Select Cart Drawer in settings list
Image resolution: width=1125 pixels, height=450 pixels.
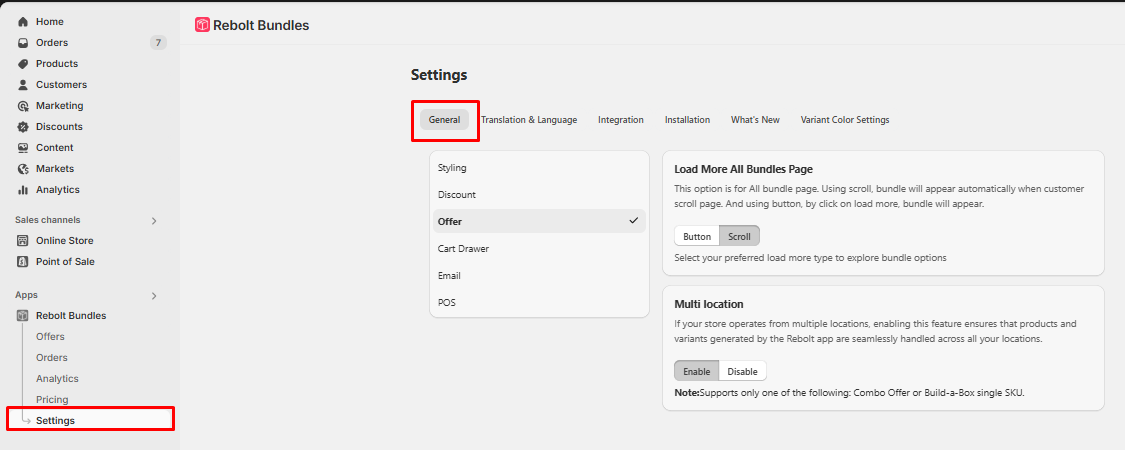click(x=540, y=248)
